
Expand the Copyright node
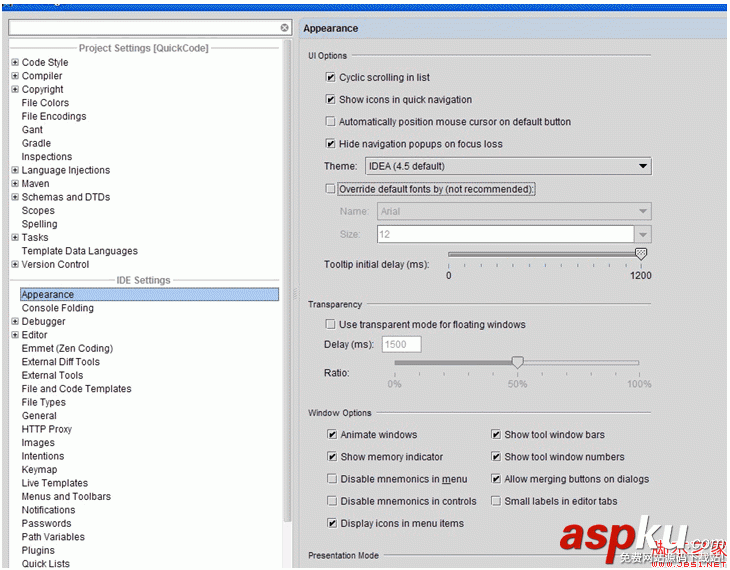[x=15, y=89]
